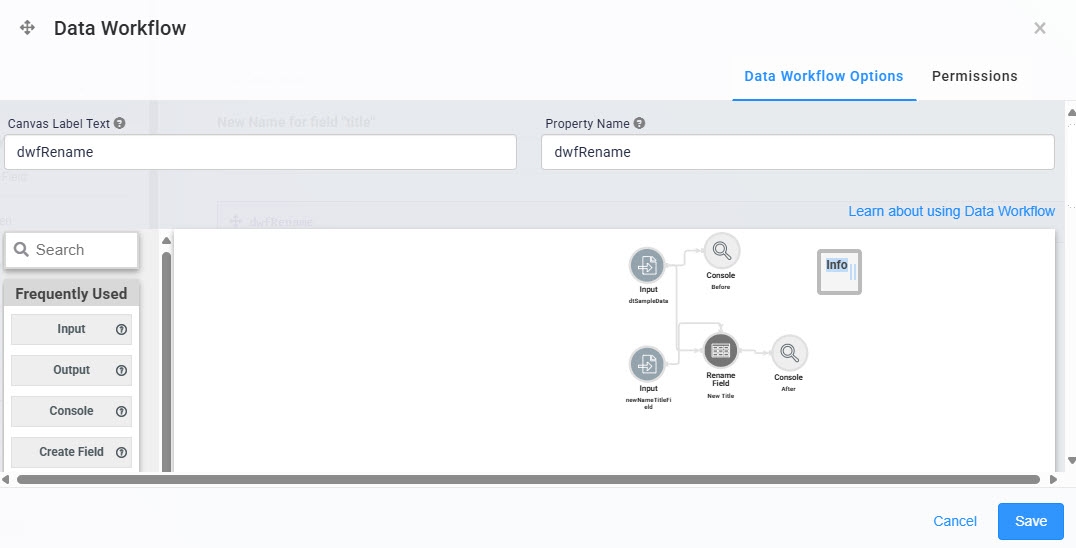Screen dimensions: 1076x548
Task: Select the Console After node
Action: coord(789,353)
